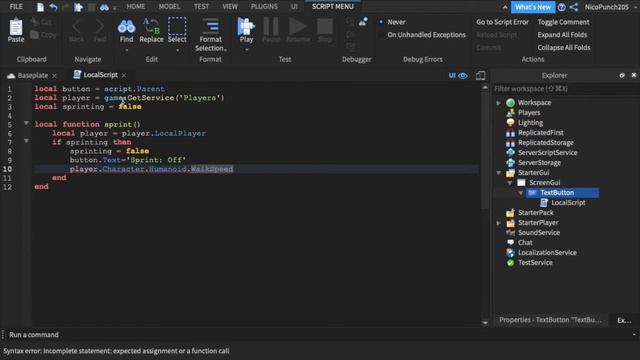Click the Pause test button
Image resolution: width=640 pixels, height=360 pixels.
[271, 27]
